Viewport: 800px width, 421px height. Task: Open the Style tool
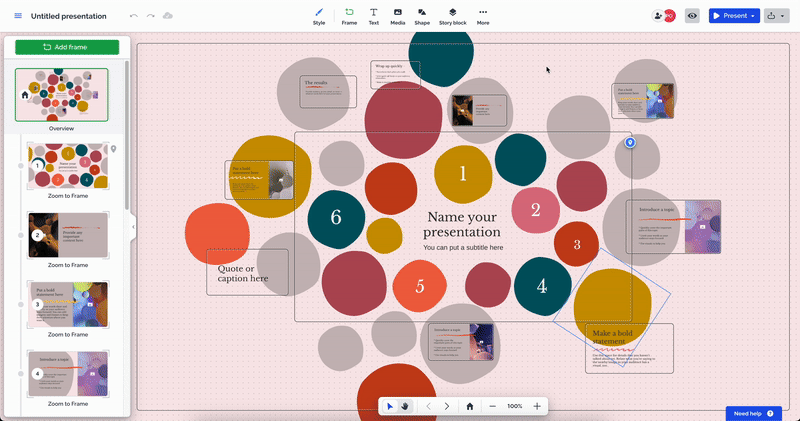click(319, 15)
